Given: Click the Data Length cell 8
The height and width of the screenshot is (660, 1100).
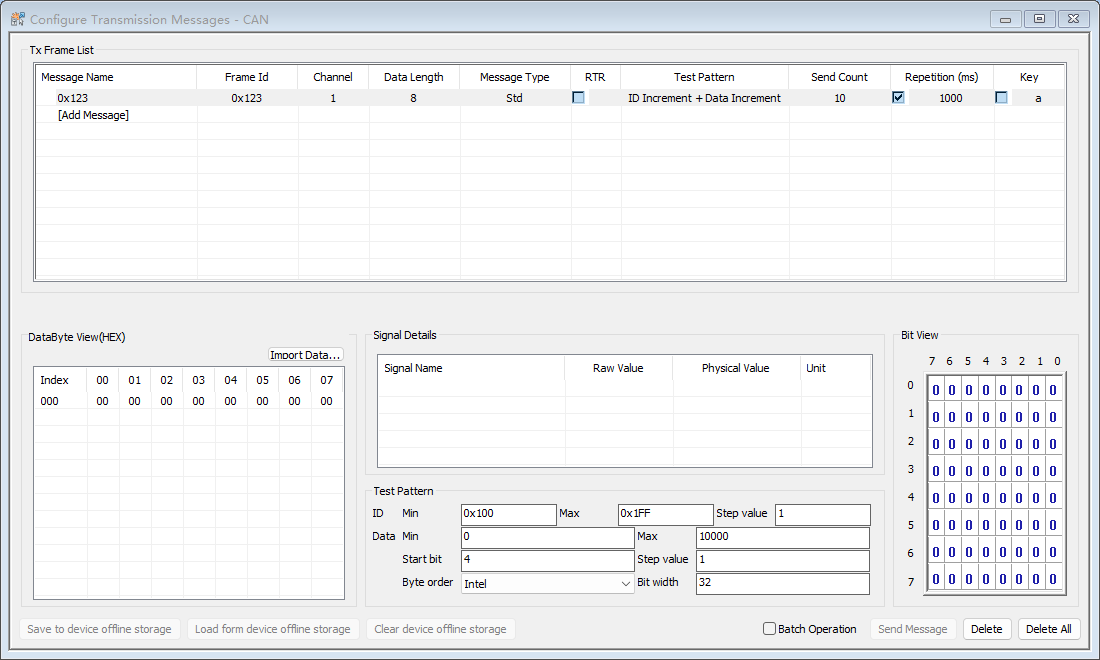Looking at the screenshot, I should point(413,98).
